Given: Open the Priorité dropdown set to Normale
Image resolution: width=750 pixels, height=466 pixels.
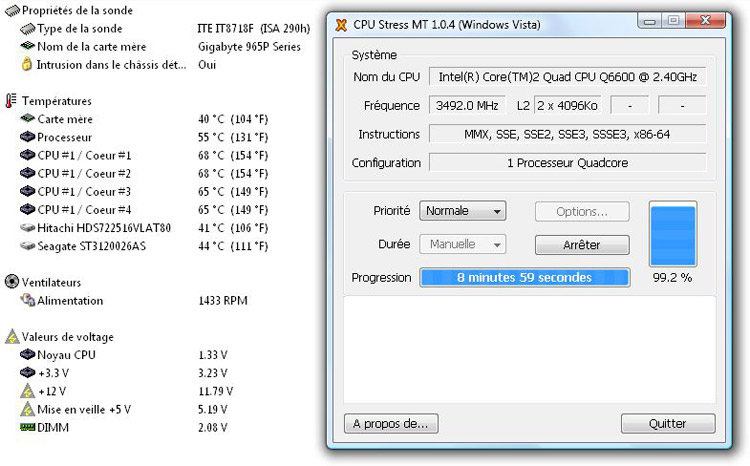Looking at the screenshot, I should coord(462,211).
